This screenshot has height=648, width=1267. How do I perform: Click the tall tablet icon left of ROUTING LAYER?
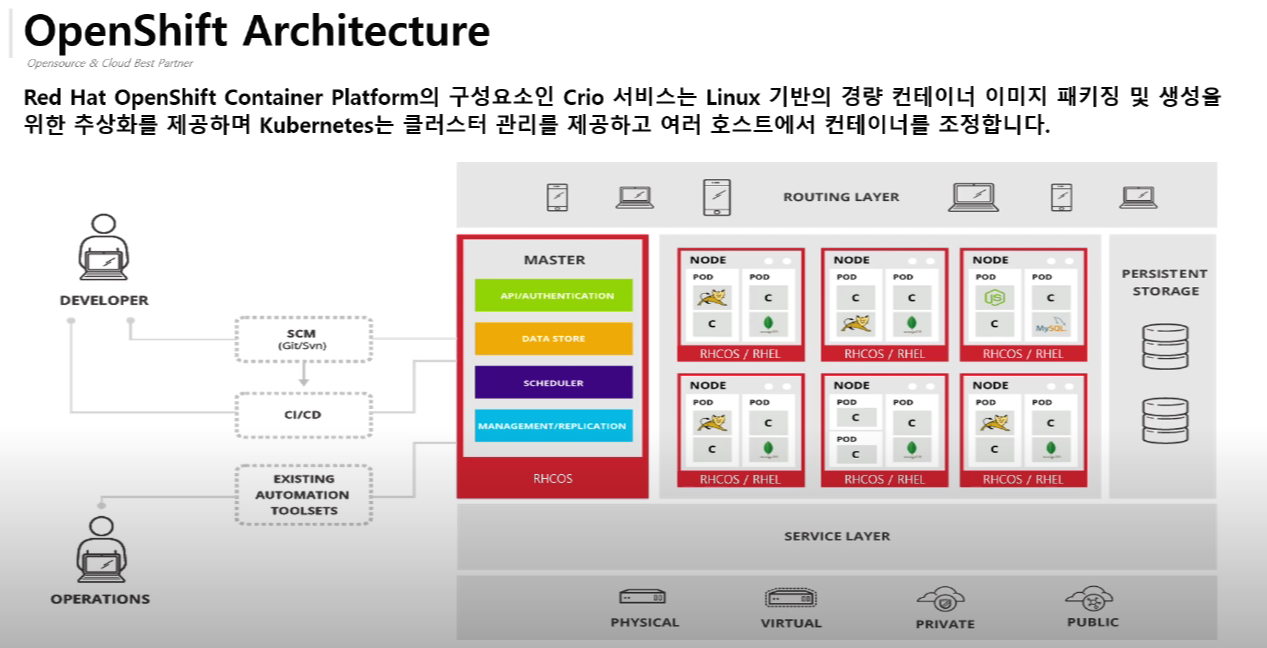pyautogui.click(x=716, y=197)
